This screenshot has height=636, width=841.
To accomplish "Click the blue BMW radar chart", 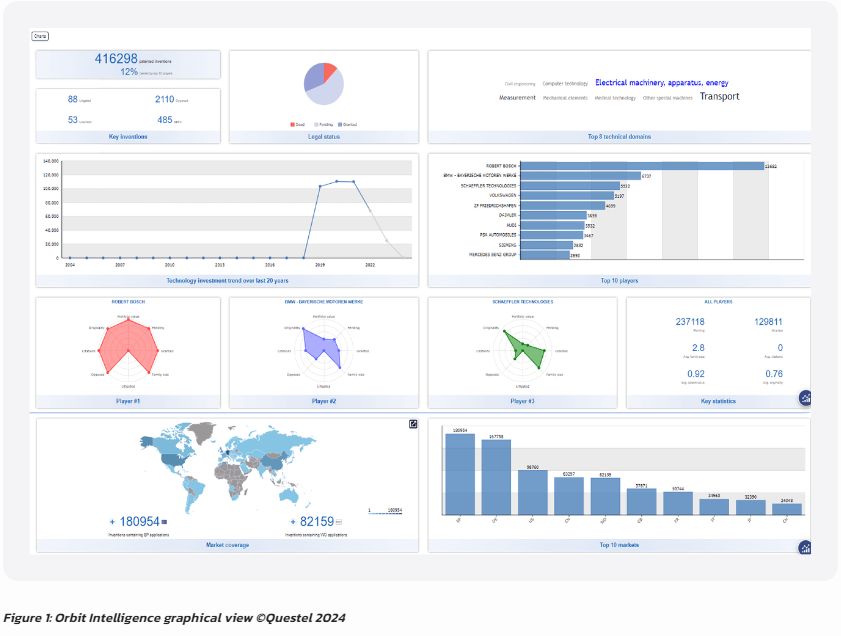I will [322, 347].
